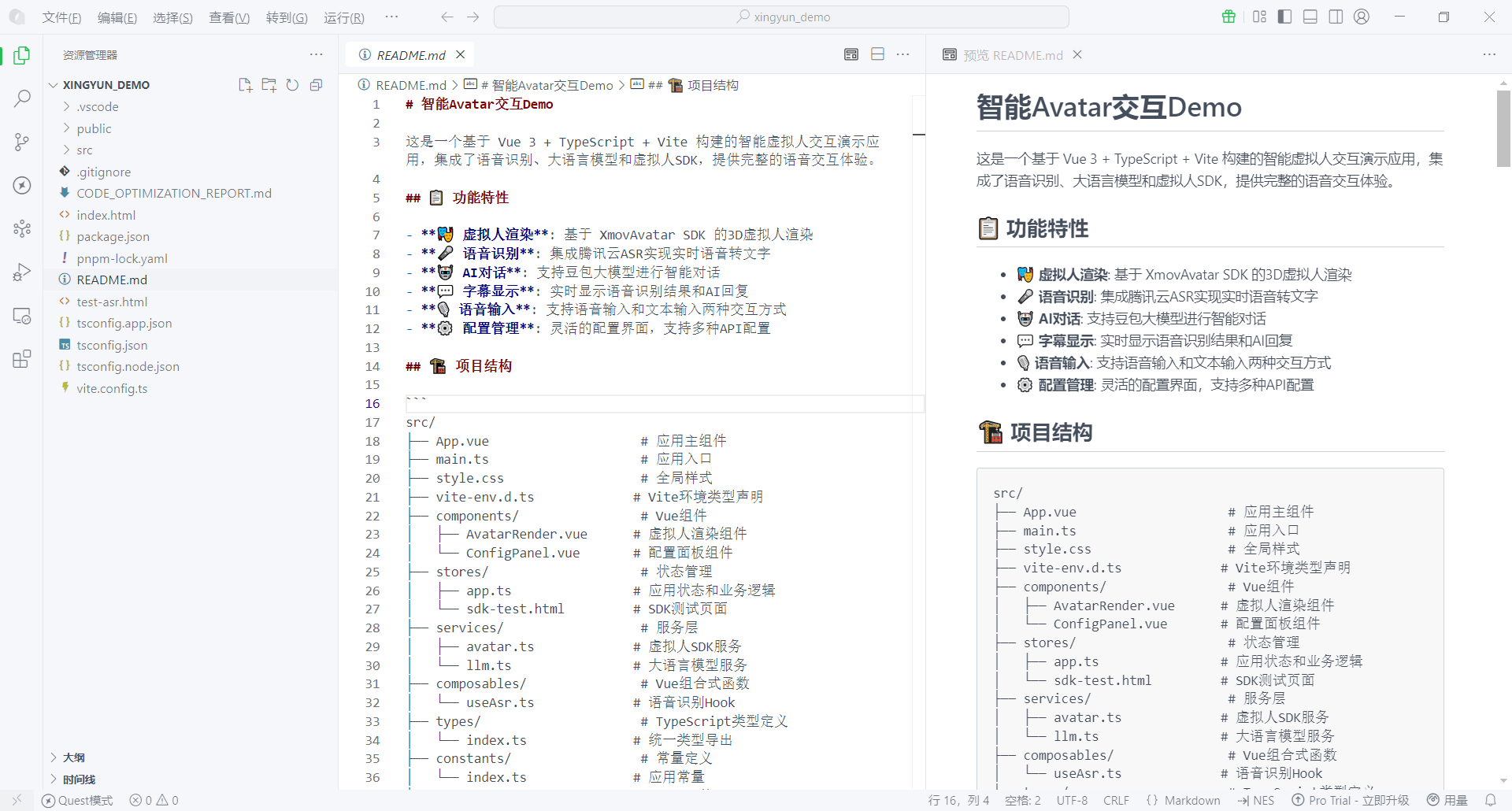Open the 选择(S) menu
This screenshot has width=1512, height=811.
tap(172, 17)
